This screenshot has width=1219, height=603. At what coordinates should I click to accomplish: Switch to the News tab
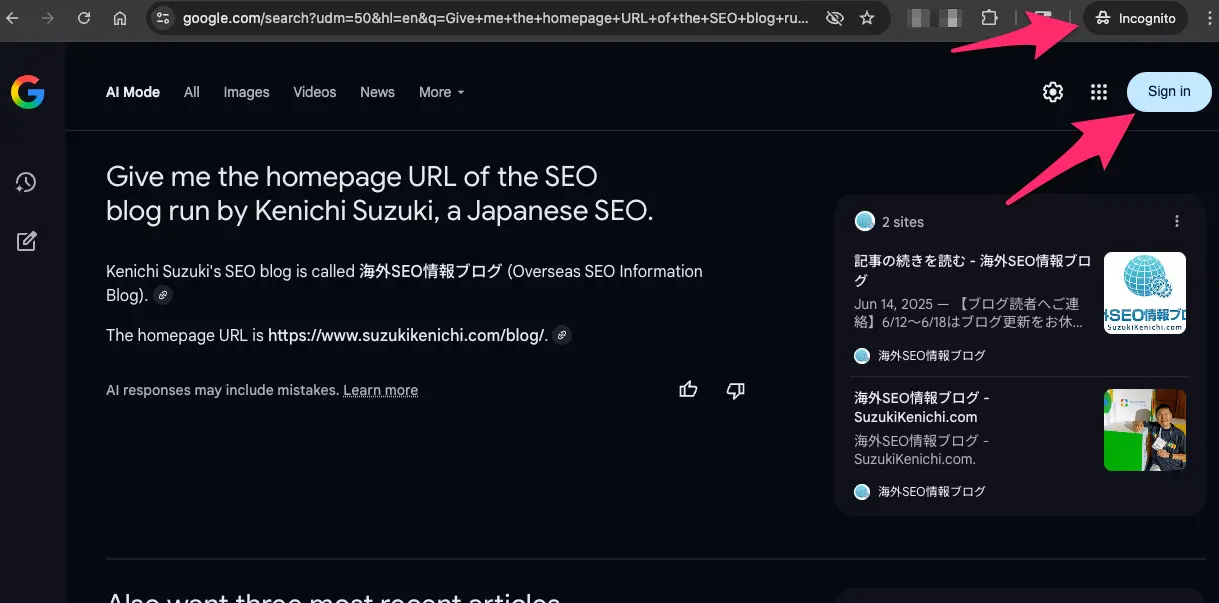pyautogui.click(x=377, y=92)
